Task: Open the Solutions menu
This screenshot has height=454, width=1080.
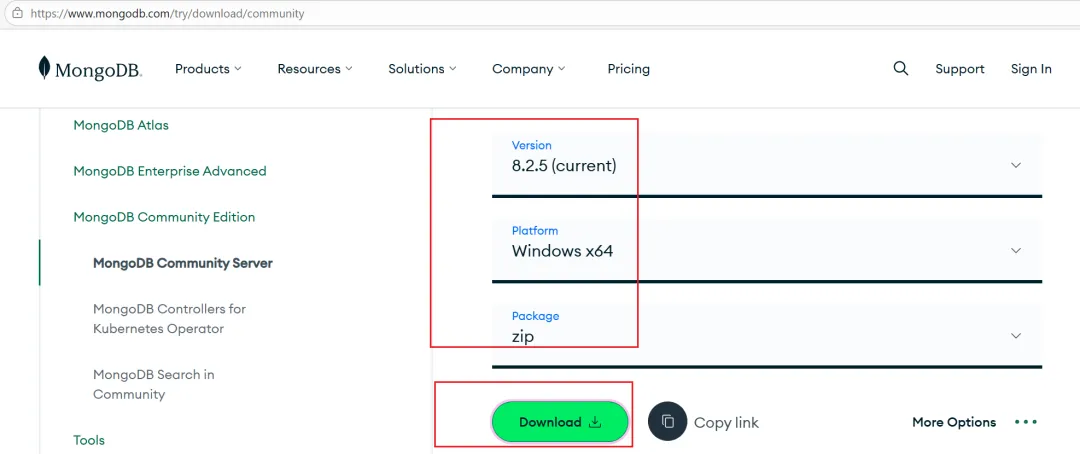Action: pos(422,69)
